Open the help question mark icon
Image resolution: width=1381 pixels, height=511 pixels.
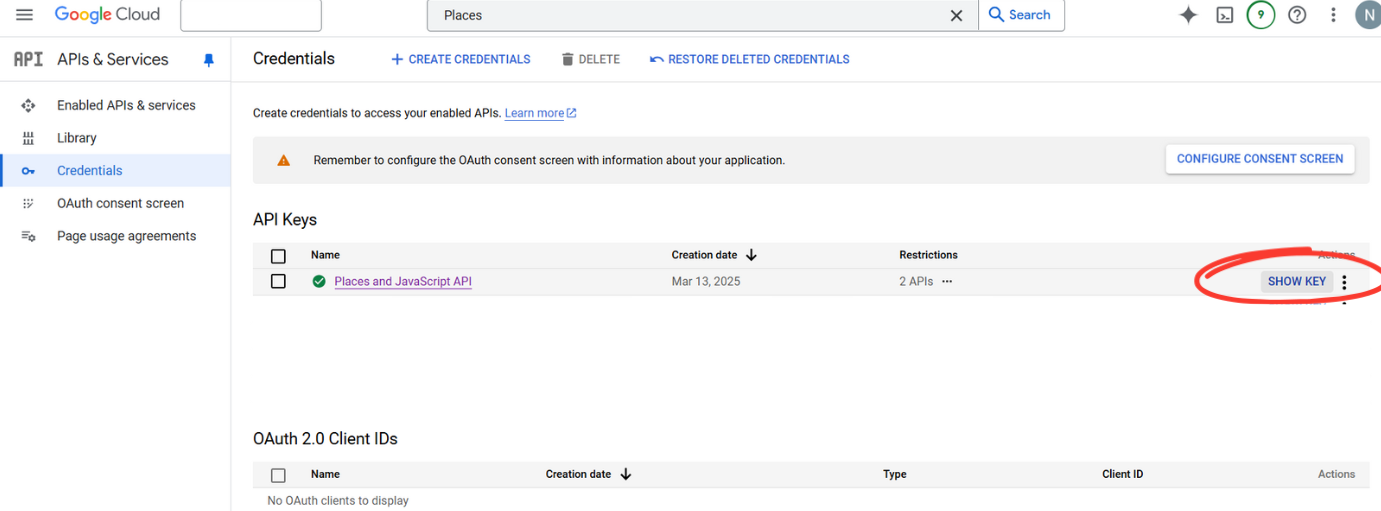click(x=1297, y=15)
